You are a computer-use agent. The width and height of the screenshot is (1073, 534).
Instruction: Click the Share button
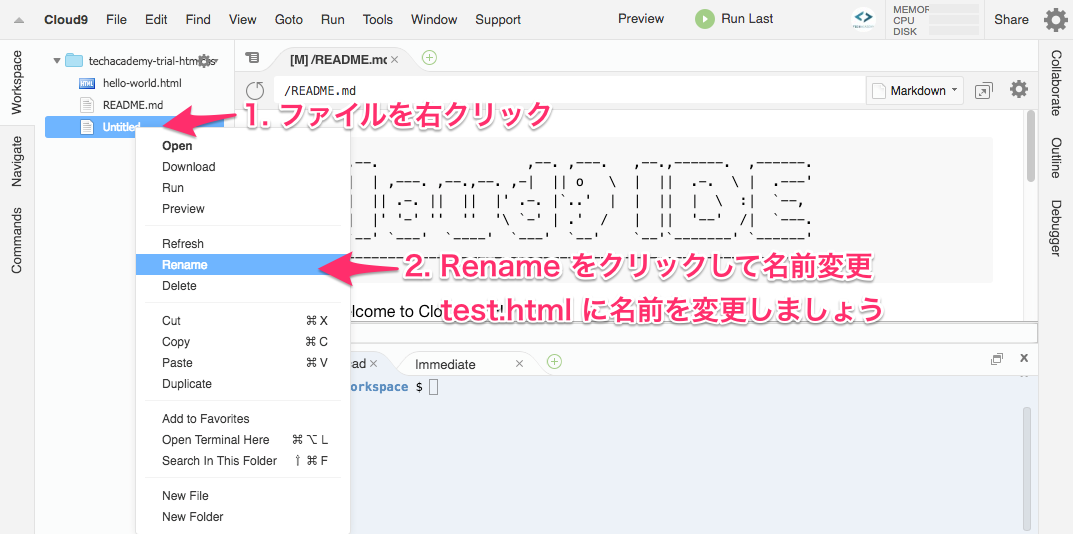click(x=1011, y=19)
